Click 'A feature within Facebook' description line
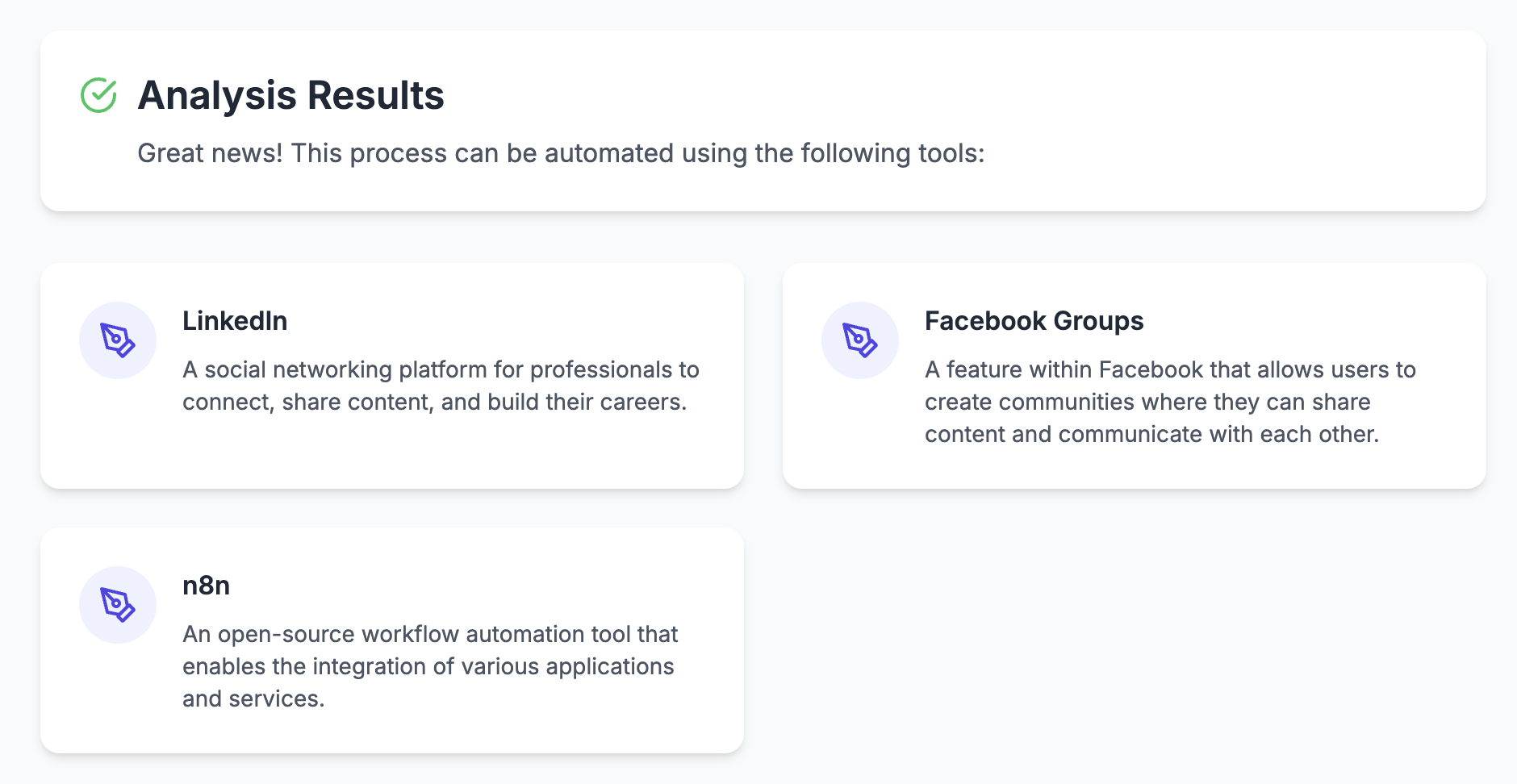The width and height of the screenshot is (1517, 784). pos(1170,369)
